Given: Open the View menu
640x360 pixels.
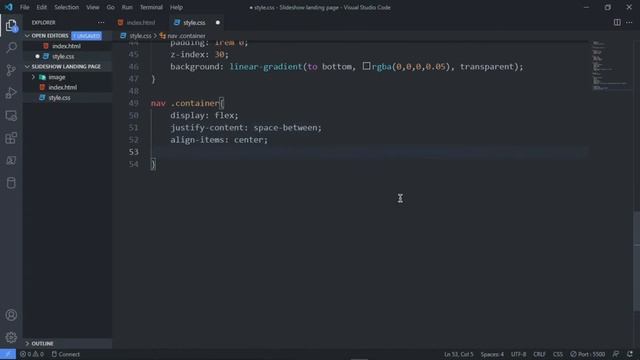Looking at the screenshot, I should pos(93,7).
